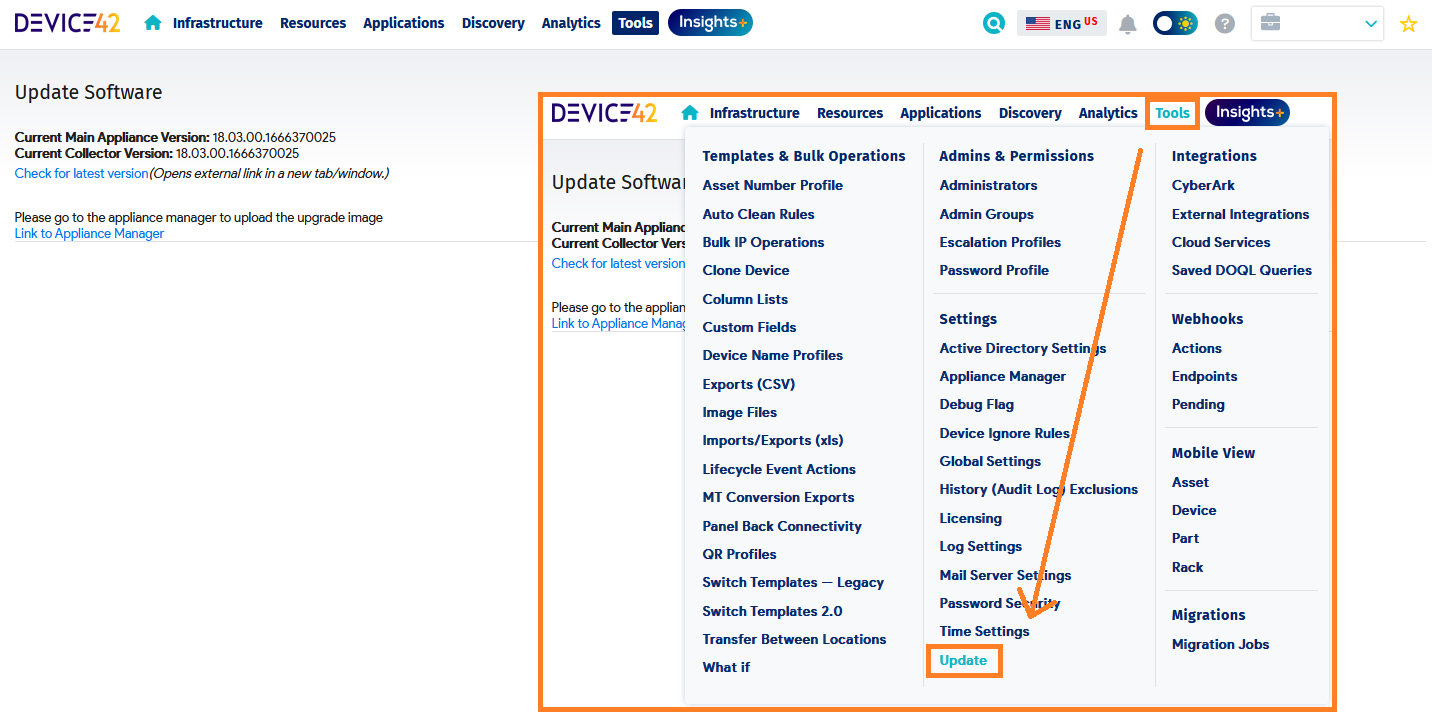
Task: Open CyberArk integration
Action: tap(1203, 185)
